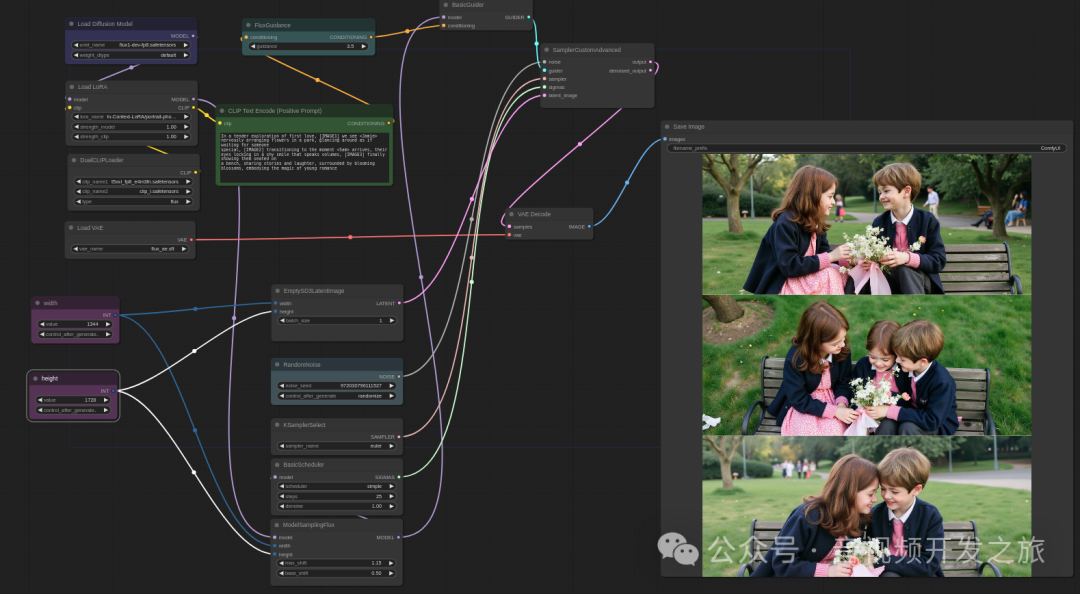Toggle collapse dot on the width node
This screenshot has height=594, width=1080.
(x=38, y=303)
